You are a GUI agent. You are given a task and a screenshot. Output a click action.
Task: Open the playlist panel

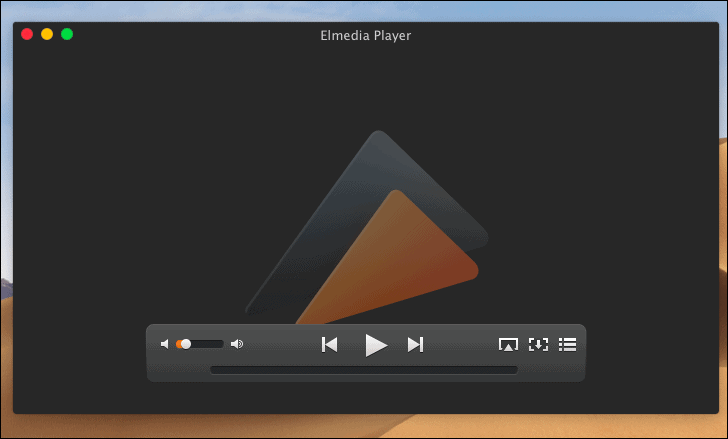coord(567,344)
